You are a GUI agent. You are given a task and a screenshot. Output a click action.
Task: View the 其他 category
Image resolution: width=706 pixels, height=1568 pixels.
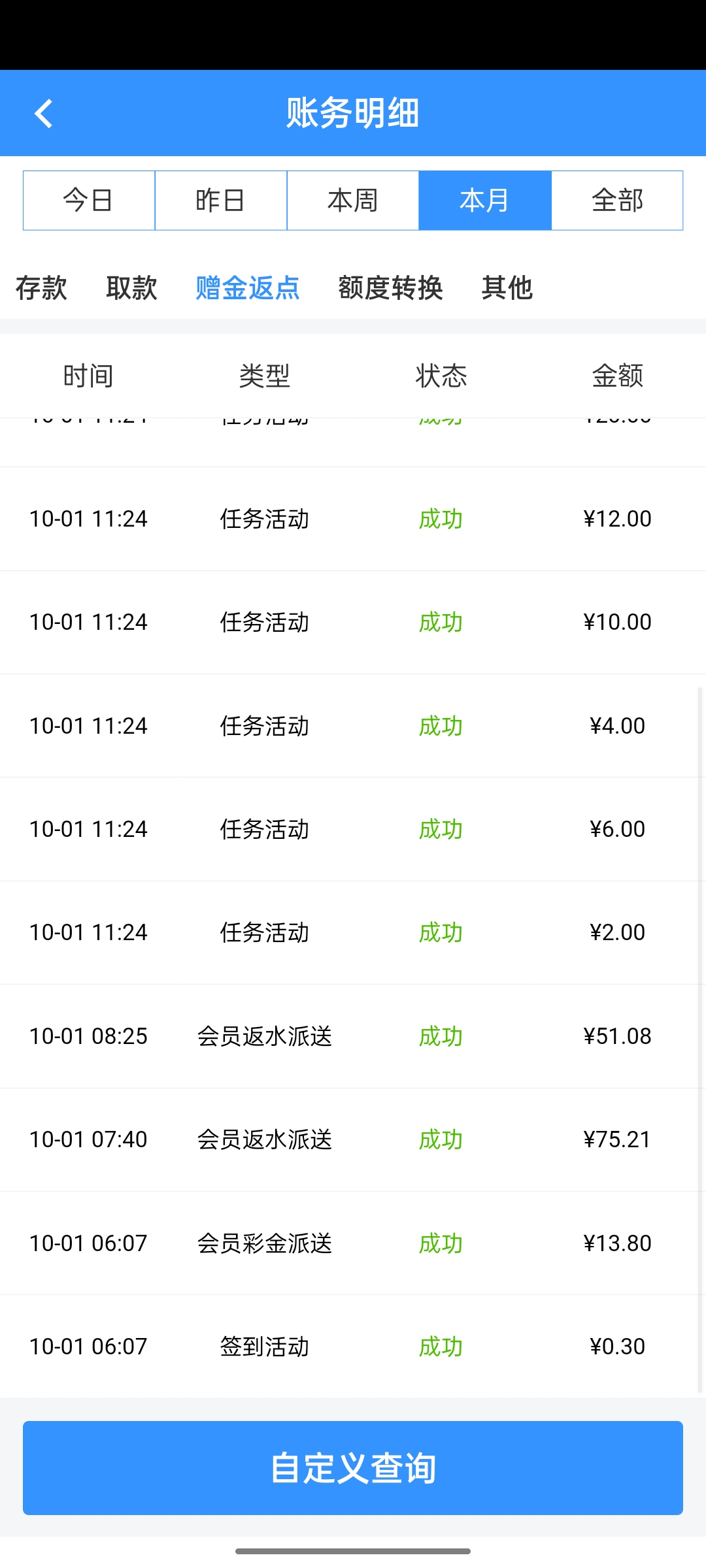[507, 288]
